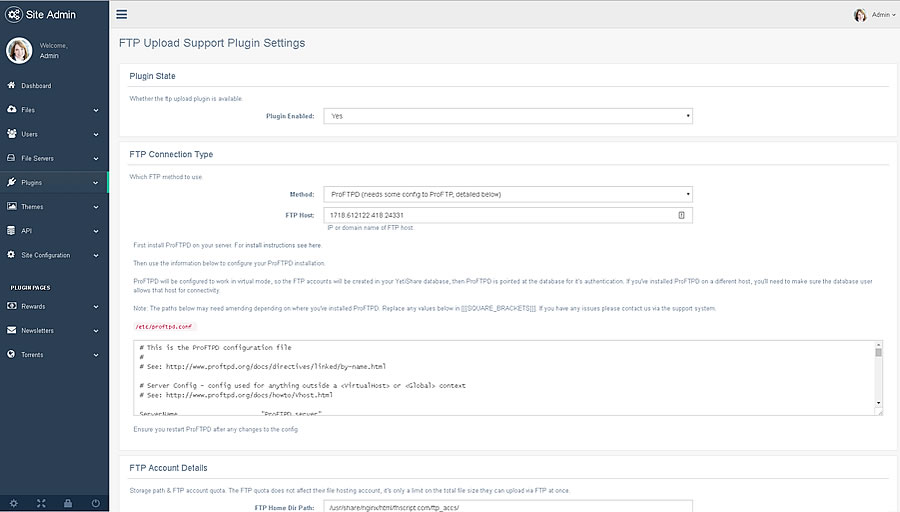
Task: Click the Rewards money icon
Action: point(11,306)
